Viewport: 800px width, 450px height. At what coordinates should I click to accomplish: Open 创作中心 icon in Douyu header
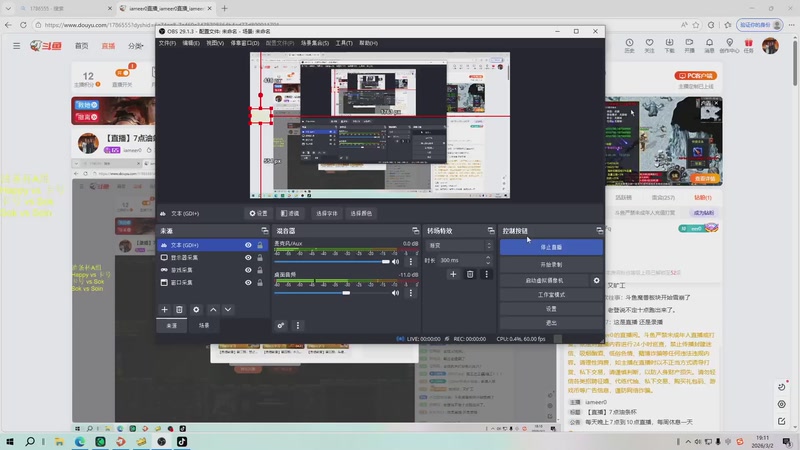pyautogui.click(x=730, y=45)
